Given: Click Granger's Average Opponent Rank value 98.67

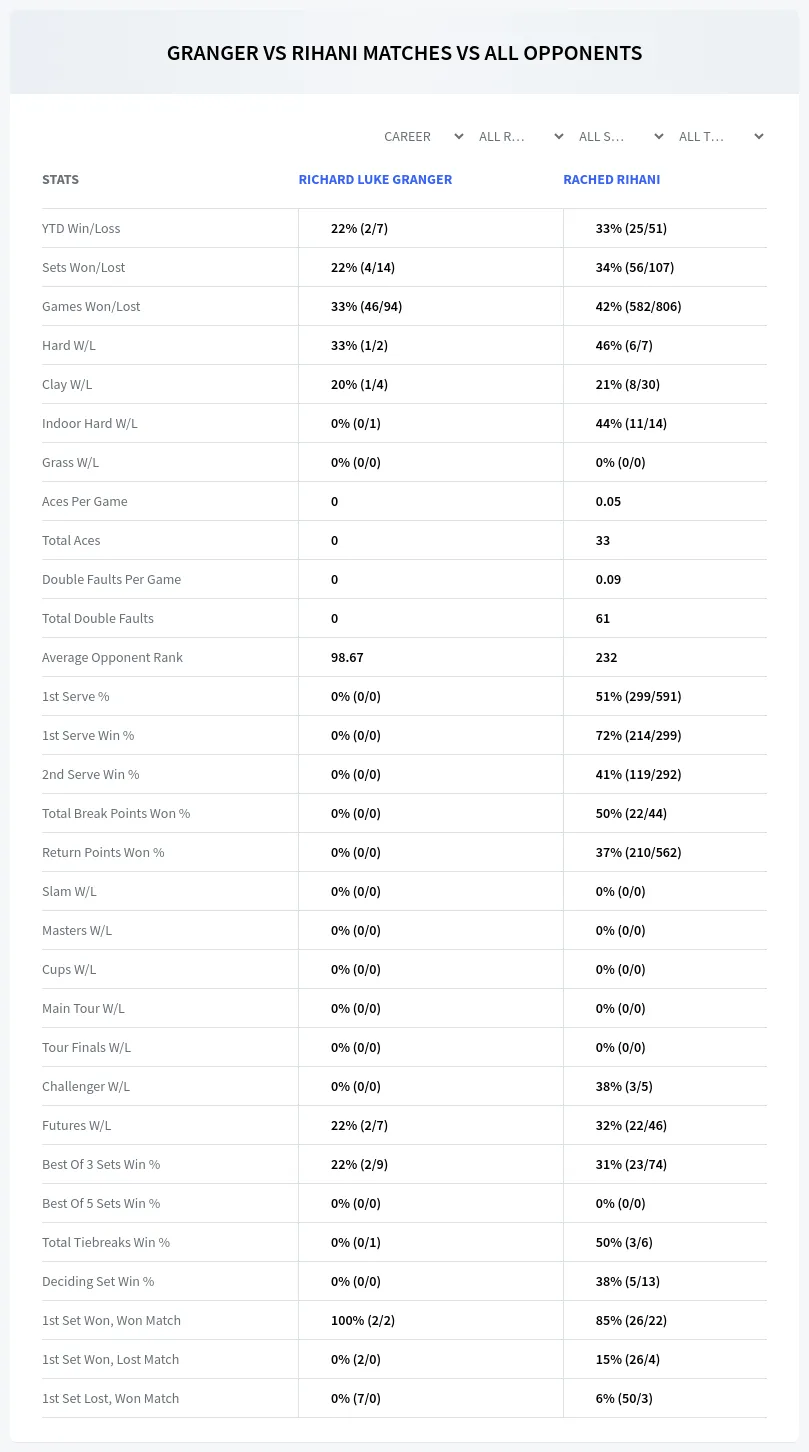Looking at the screenshot, I should pyautogui.click(x=347, y=657).
